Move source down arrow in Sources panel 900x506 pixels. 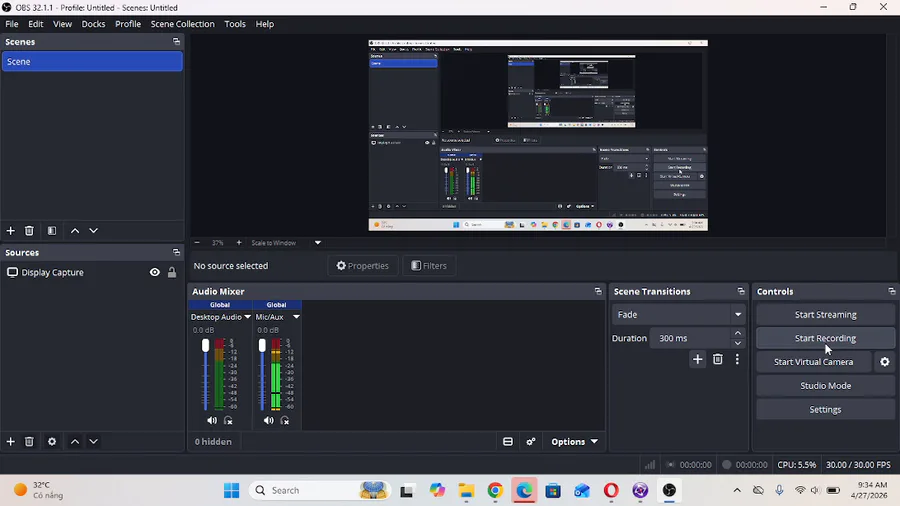pyautogui.click(x=94, y=441)
